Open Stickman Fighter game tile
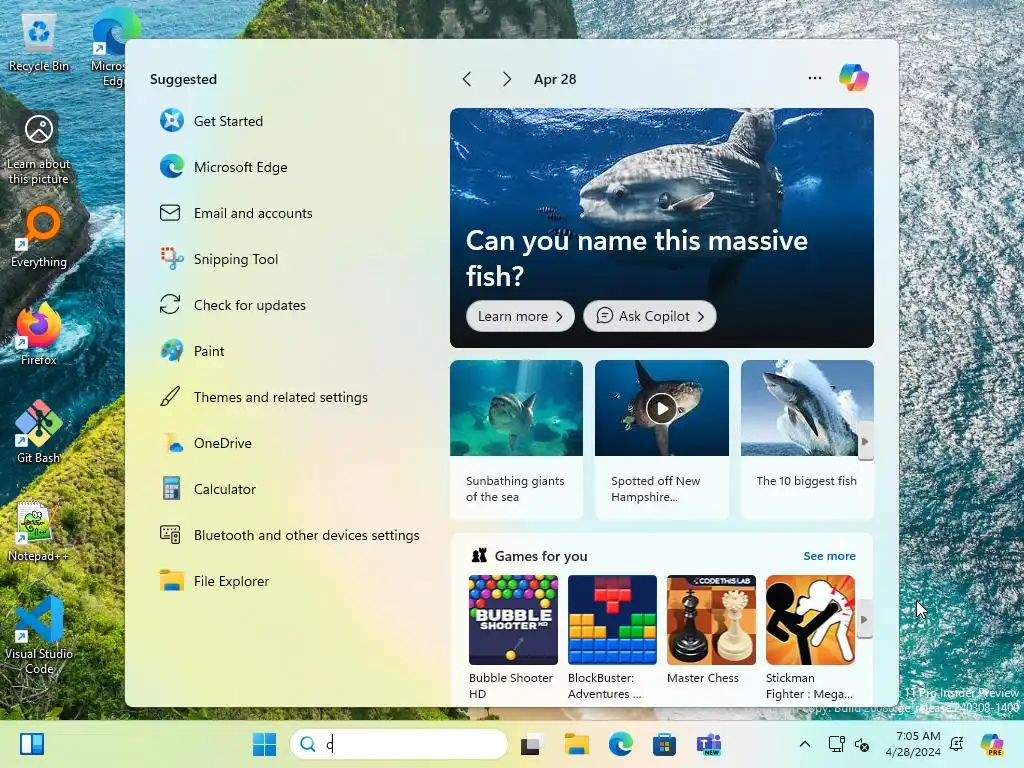Image resolution: width=1024 pixels, height=768 pixels. click(x=810, y=637)
